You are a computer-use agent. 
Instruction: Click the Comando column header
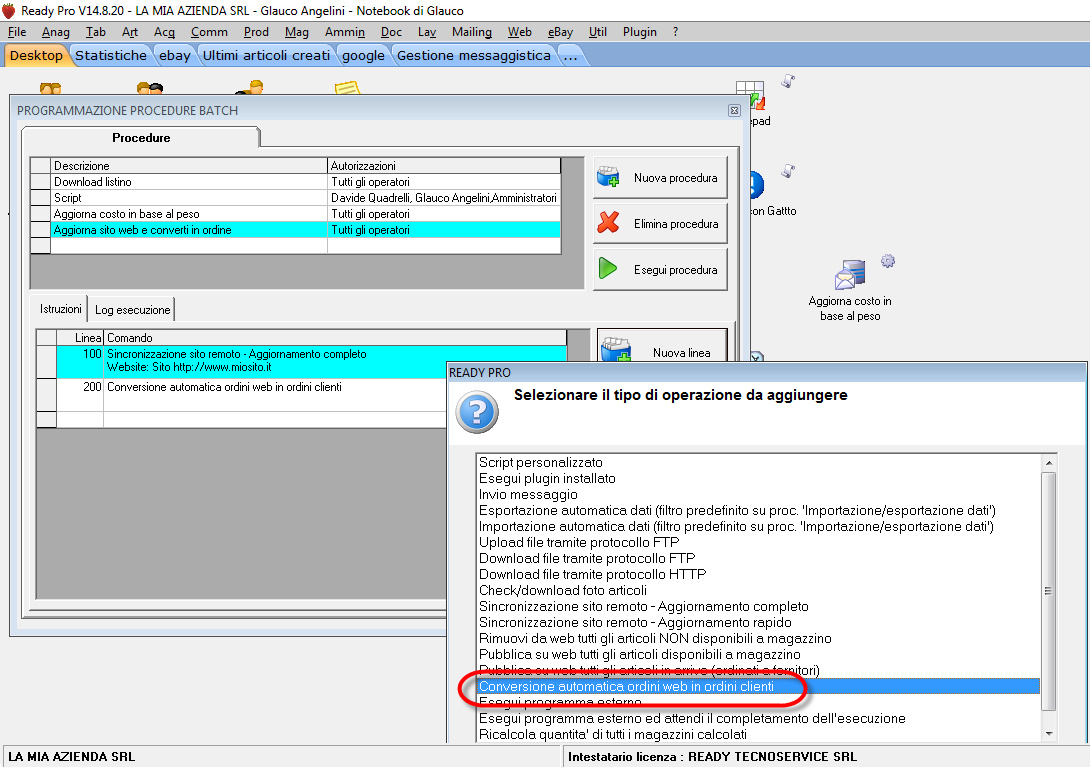pos(335,338)
